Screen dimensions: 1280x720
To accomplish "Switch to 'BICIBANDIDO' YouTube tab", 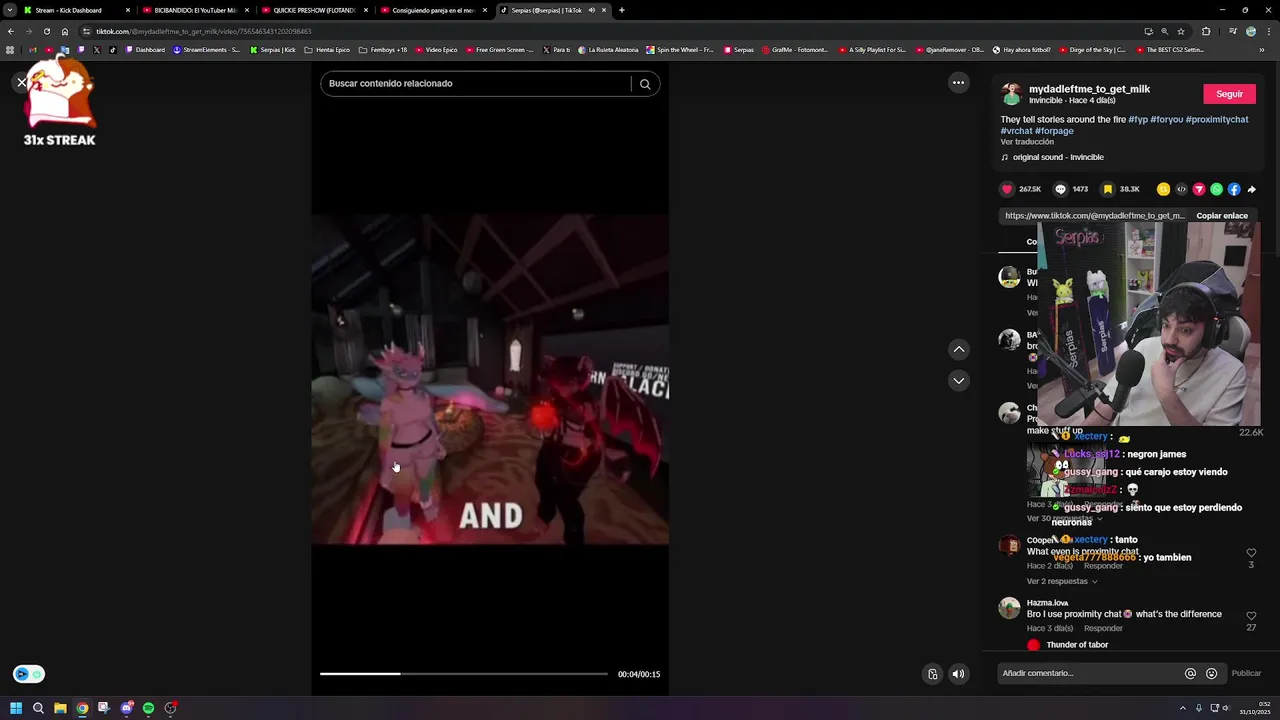I will click(196, 10).
